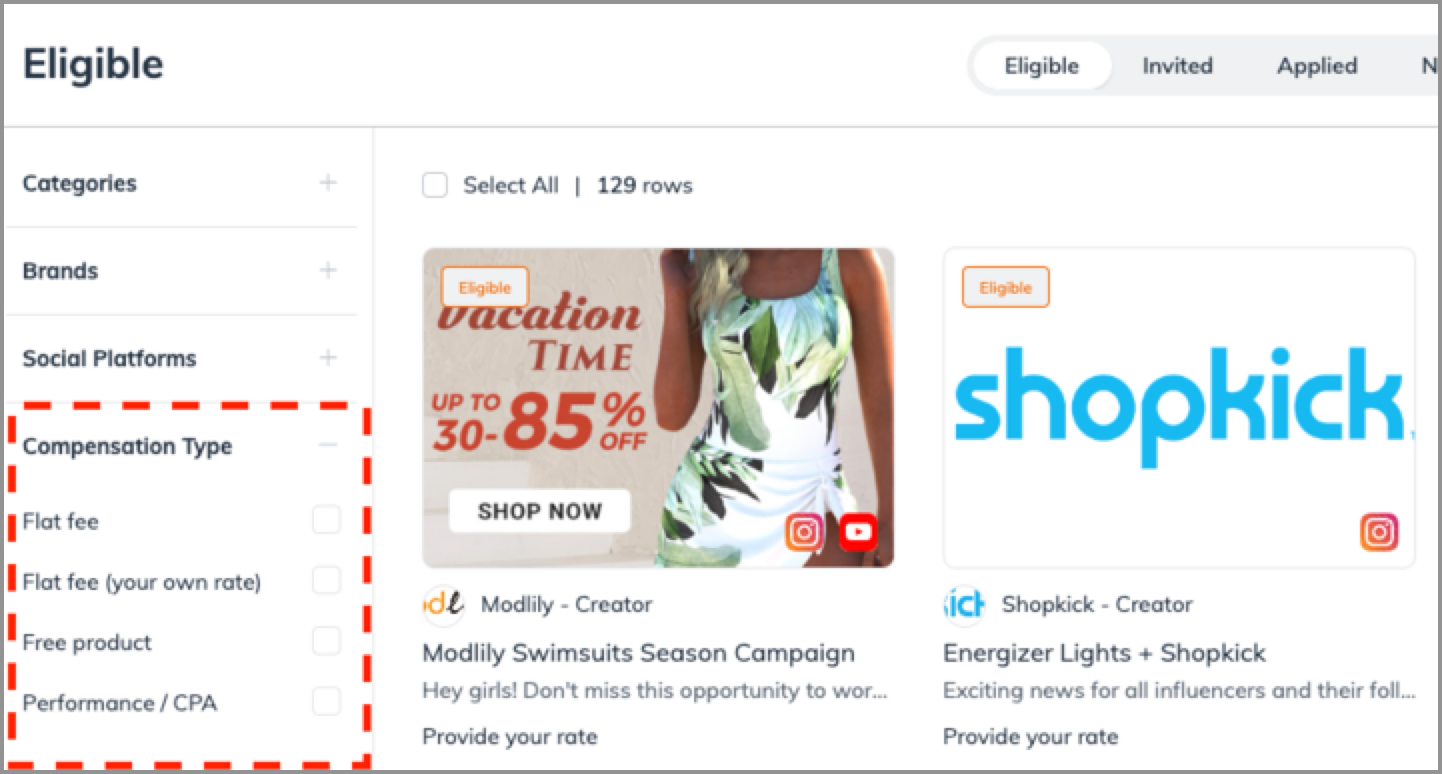Click Eligible badge on Shopkick card
The width and height of the screenshot is (1442, 774).
[1005, 288]
